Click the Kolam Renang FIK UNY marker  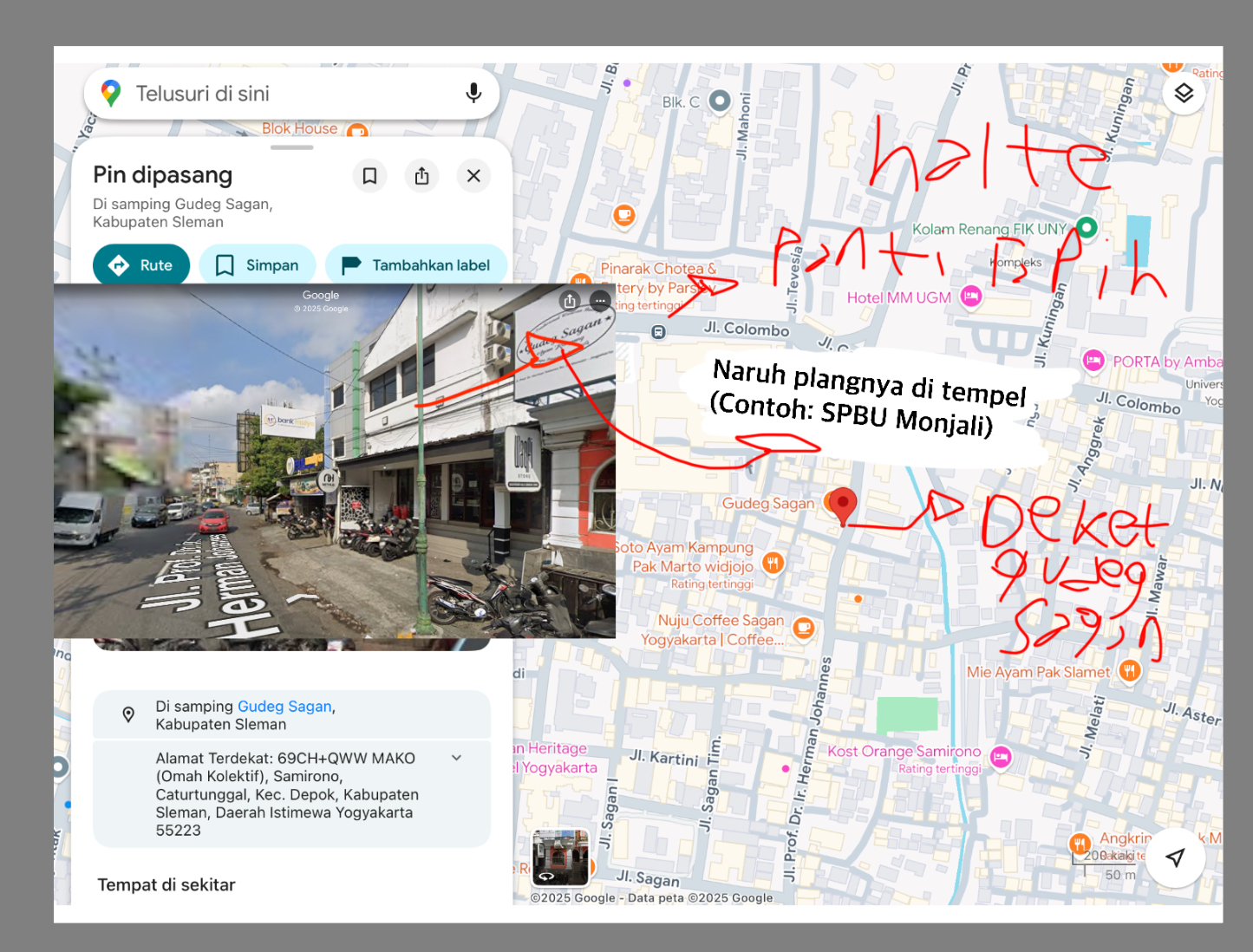tap(1087, 227)
